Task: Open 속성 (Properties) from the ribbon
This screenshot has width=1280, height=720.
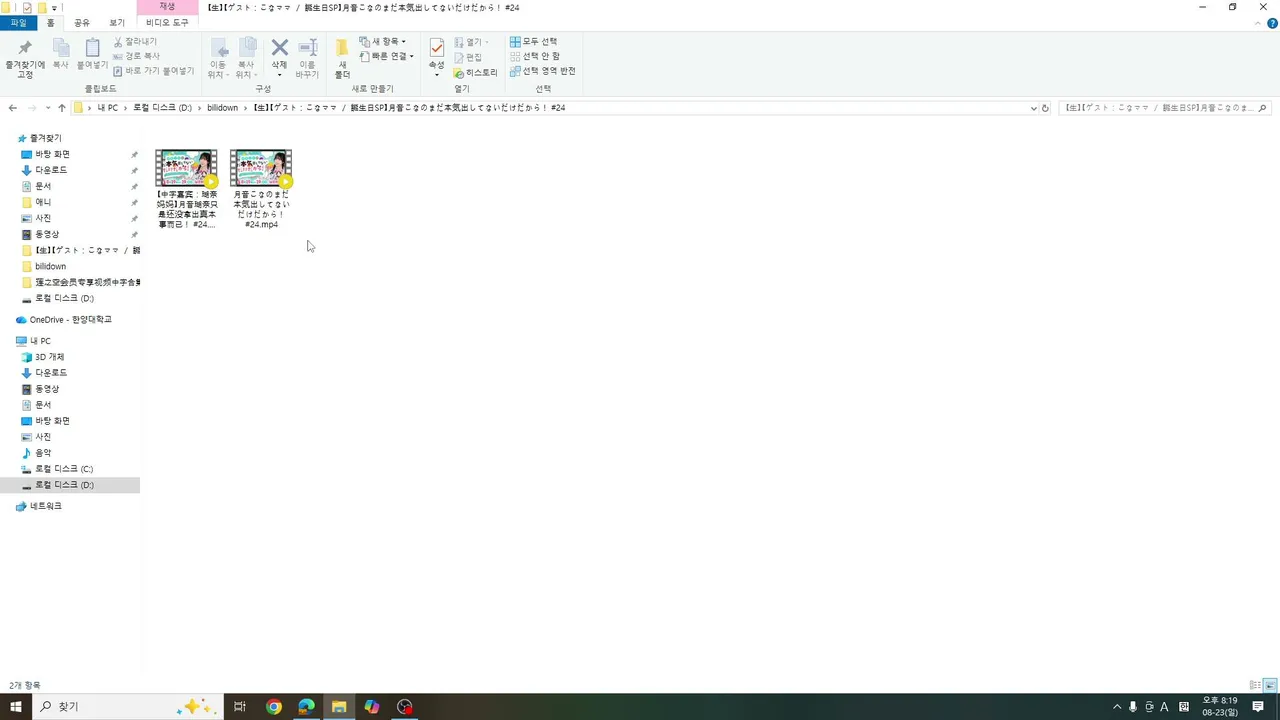Action: [x=437, y=58]
